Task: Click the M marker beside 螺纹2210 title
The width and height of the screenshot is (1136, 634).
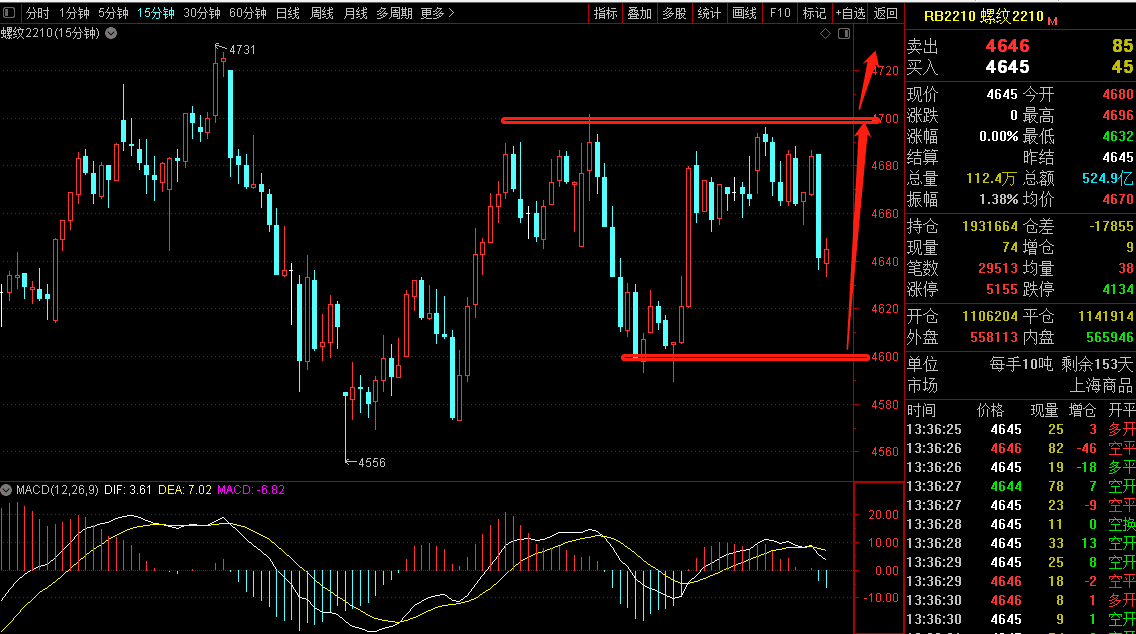Action: [x=1053, y=21]
